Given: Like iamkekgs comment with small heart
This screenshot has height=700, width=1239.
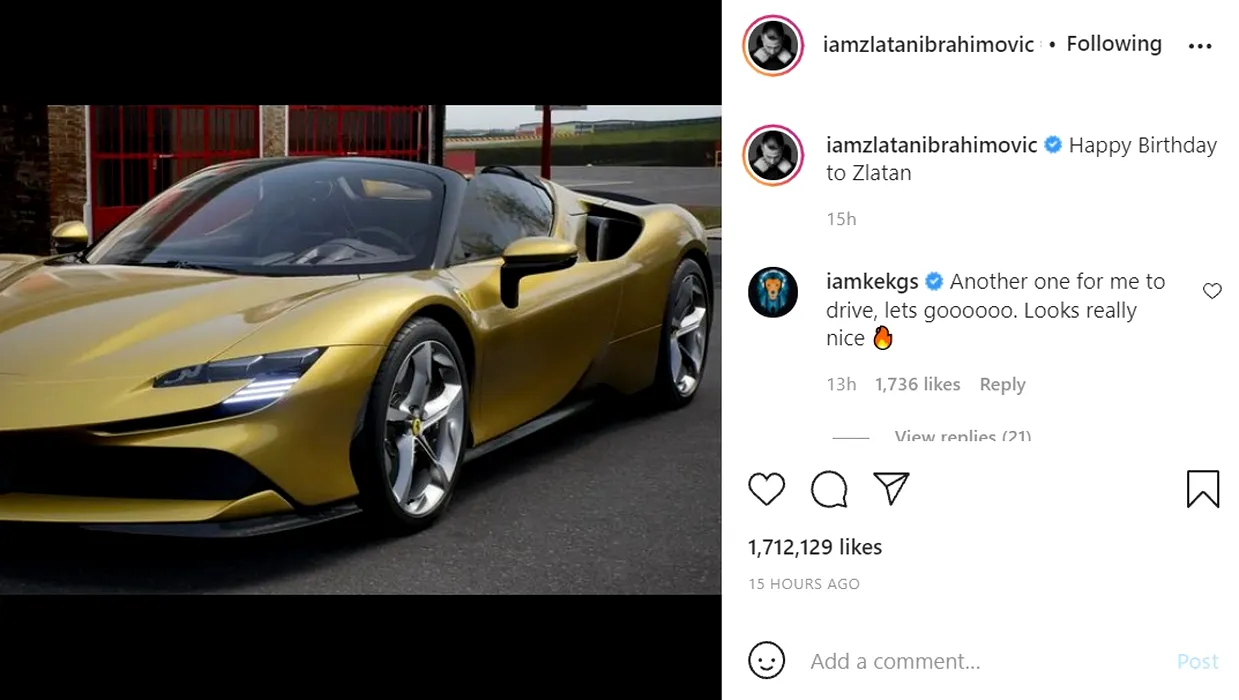Looking at the screenshot, I should pos(1212,291).
